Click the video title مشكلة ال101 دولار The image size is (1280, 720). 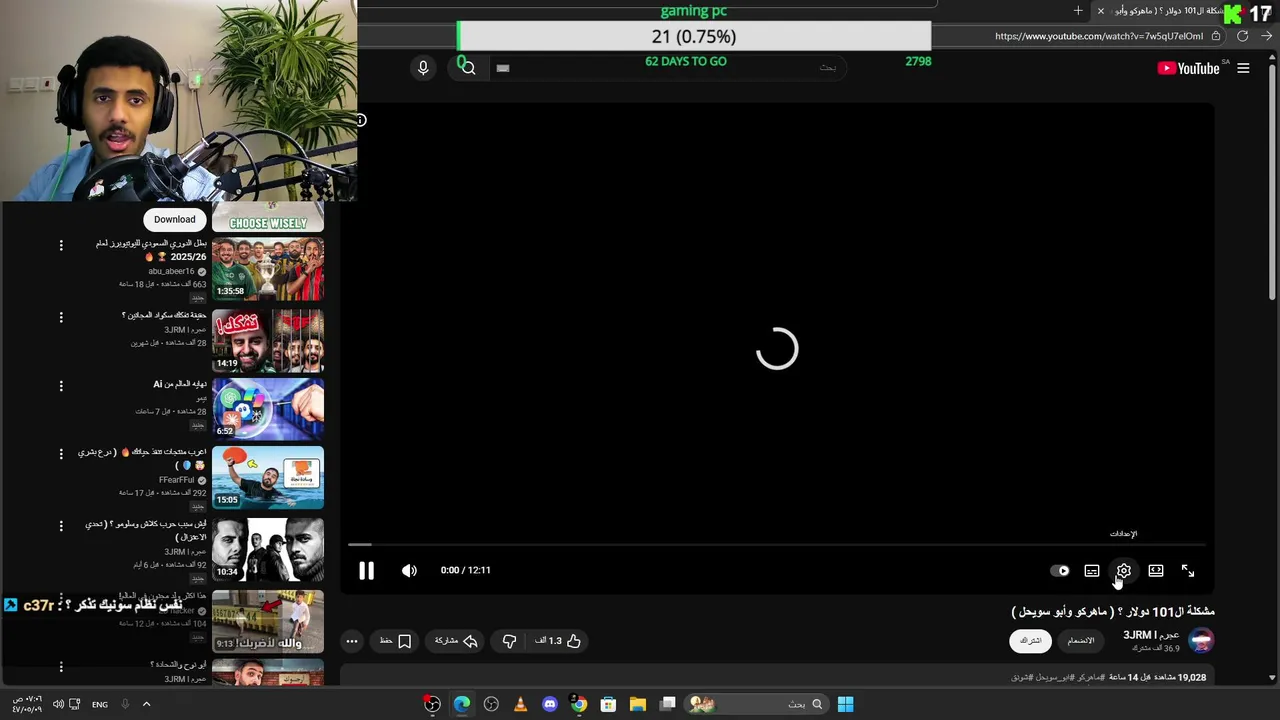click(1113, 611)
